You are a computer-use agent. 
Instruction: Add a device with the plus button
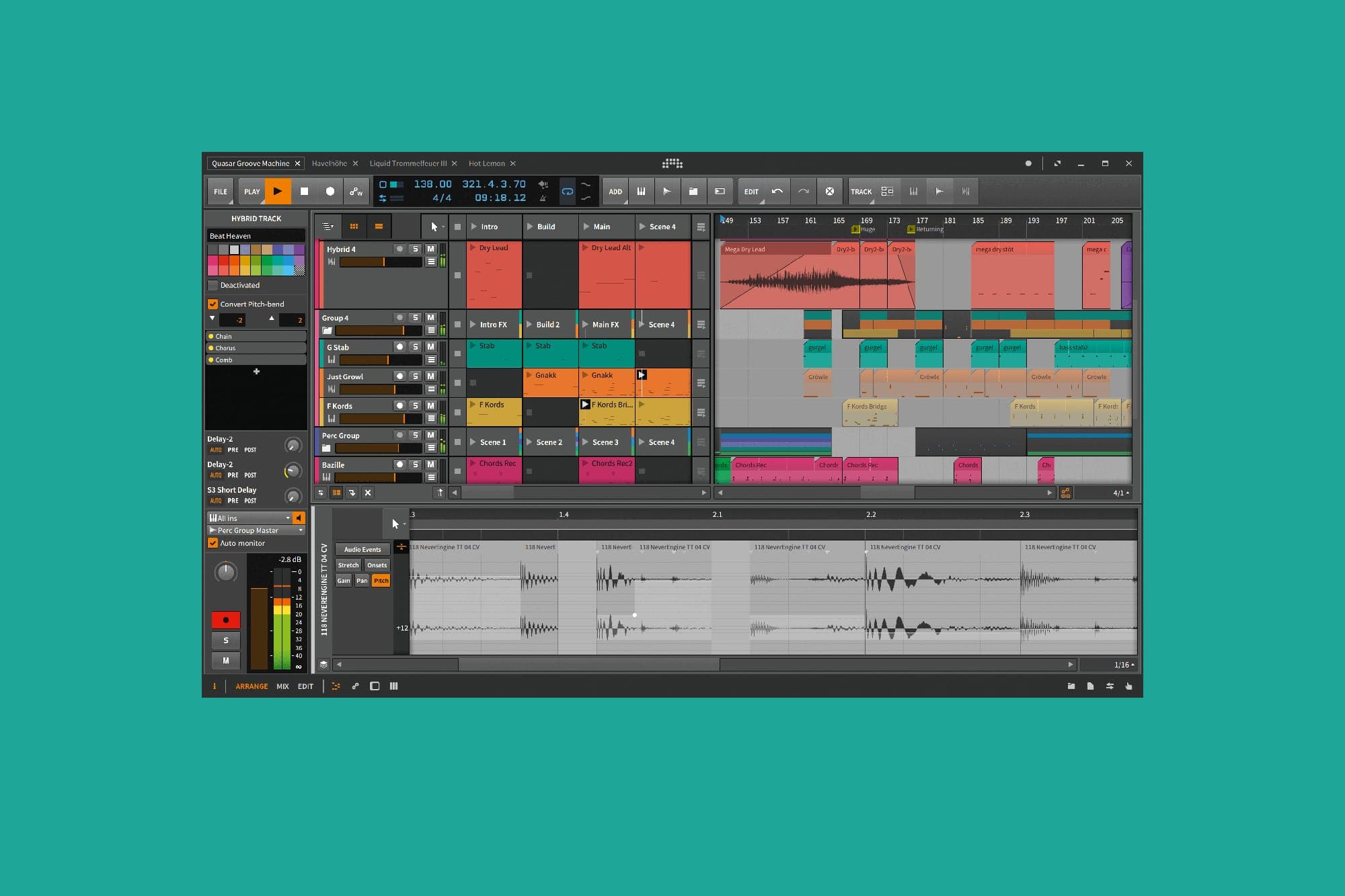point(256,372)
